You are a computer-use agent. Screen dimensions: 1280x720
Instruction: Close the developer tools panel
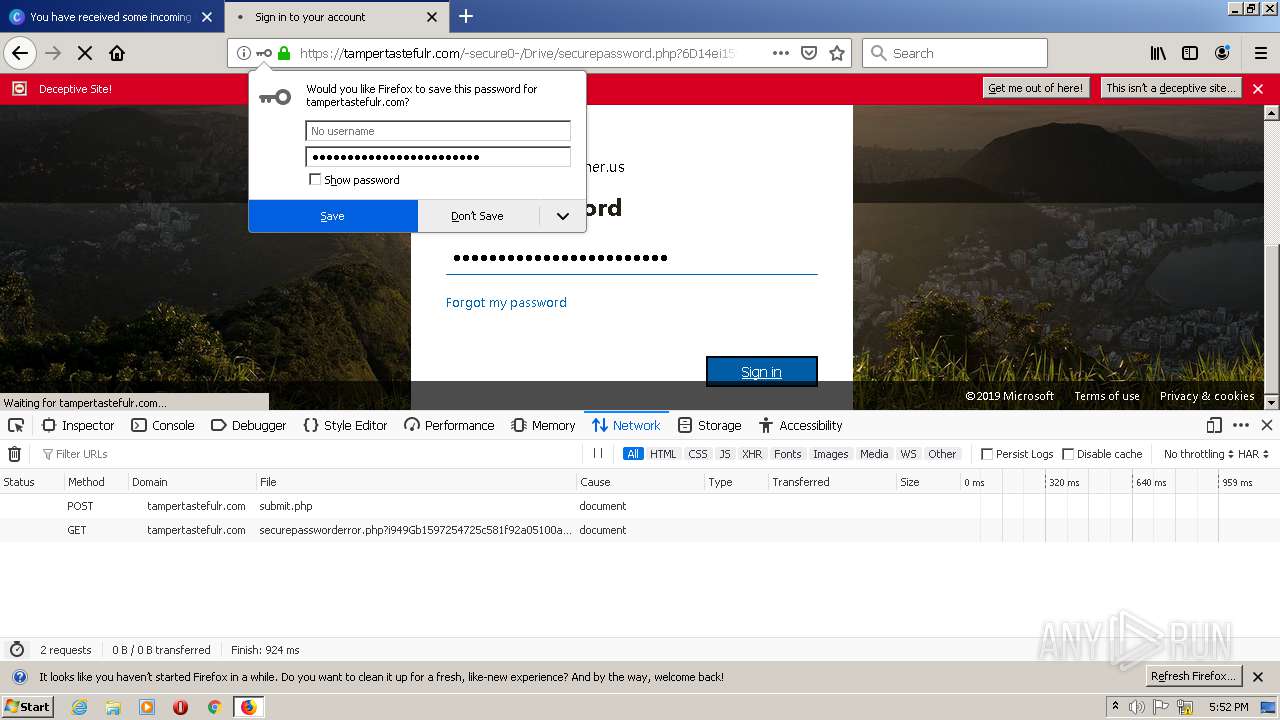pos(1266,425)
